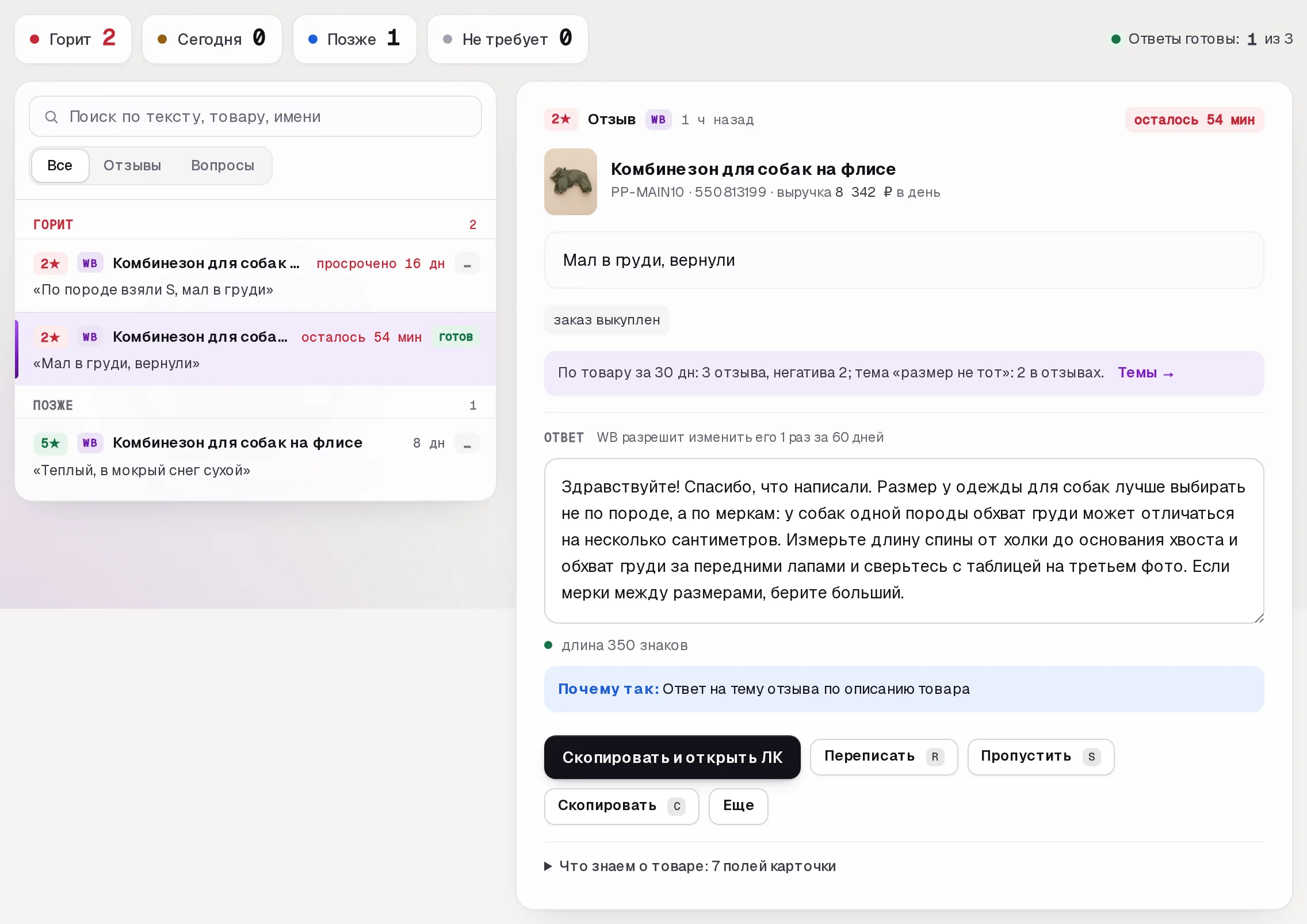Screen dimensions: 1307x924
Task: Open the 5-star review's more-options menu
Action: pyautogui.click(x=467, y=443)
